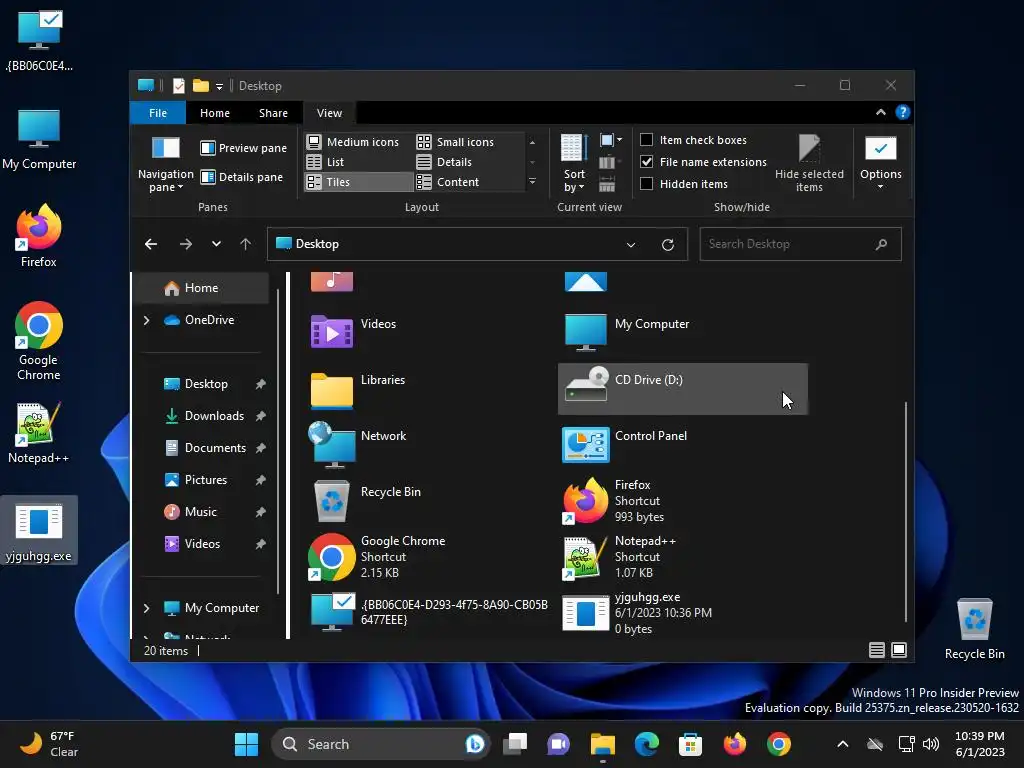Select the View ribbon tab
Viewport: 1024px width, 768px height.
click(329, 113)
